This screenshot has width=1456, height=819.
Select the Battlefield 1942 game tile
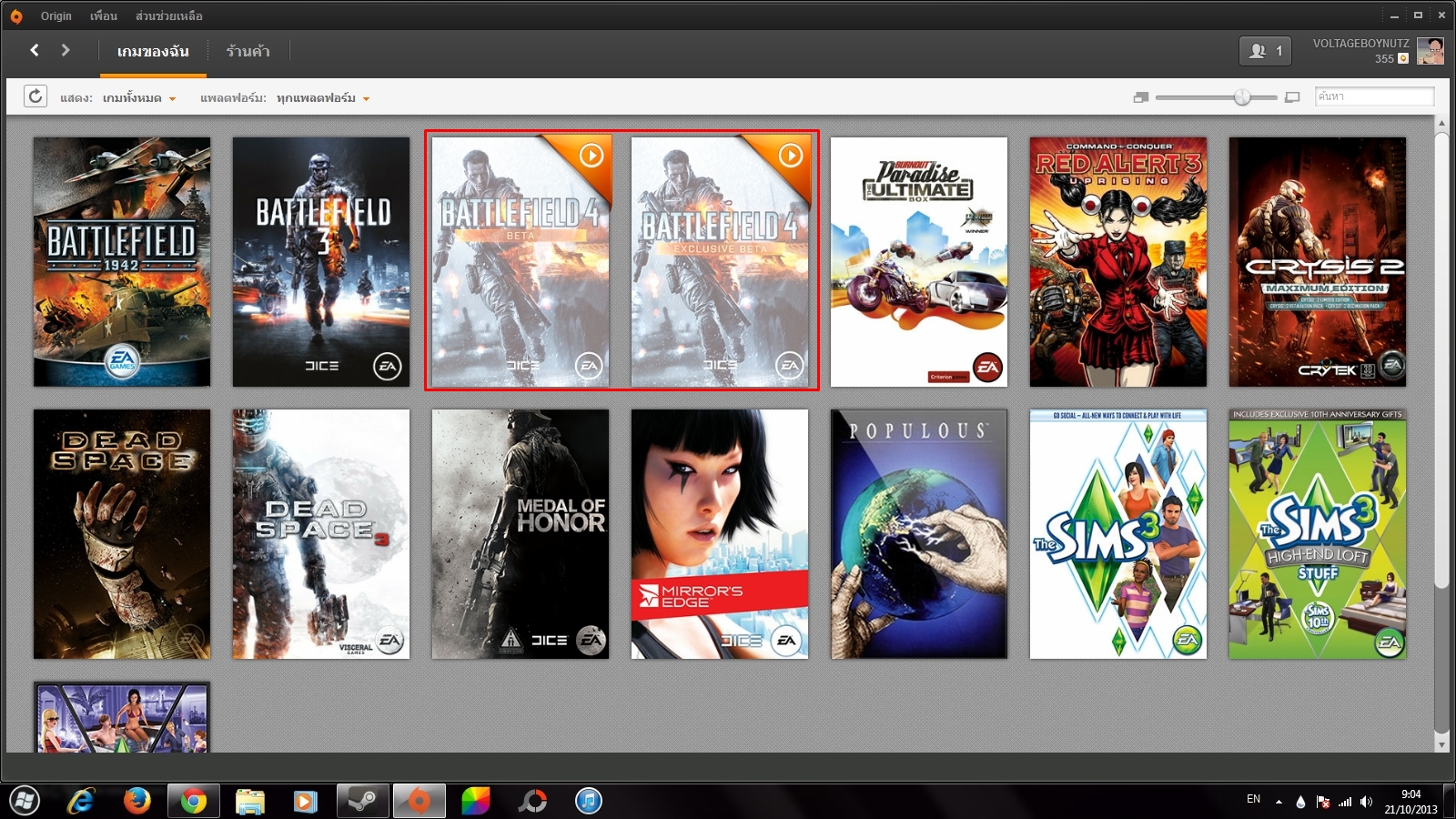point(122,262)
